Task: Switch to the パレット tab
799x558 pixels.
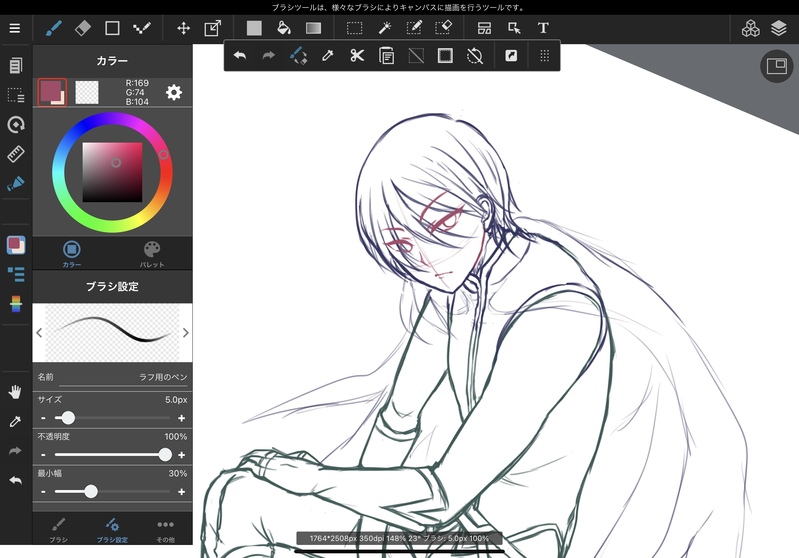Action: [152, 254]
